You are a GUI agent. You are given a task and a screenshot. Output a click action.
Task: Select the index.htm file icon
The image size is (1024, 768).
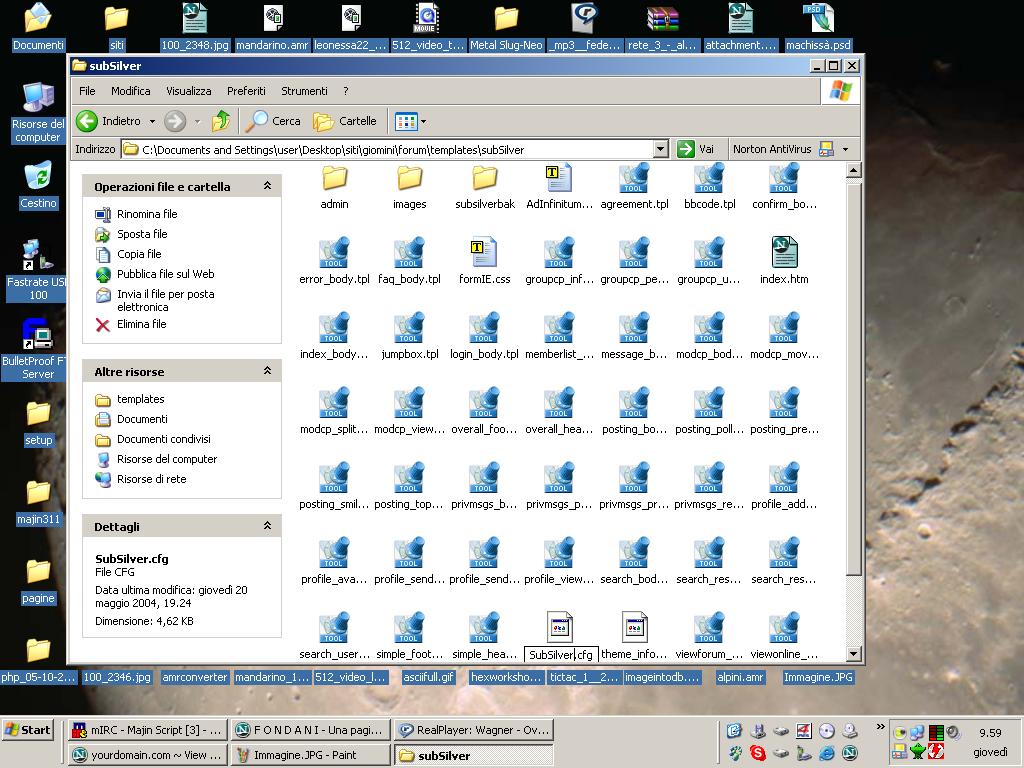pyautogui.click(x=784, y=252)
